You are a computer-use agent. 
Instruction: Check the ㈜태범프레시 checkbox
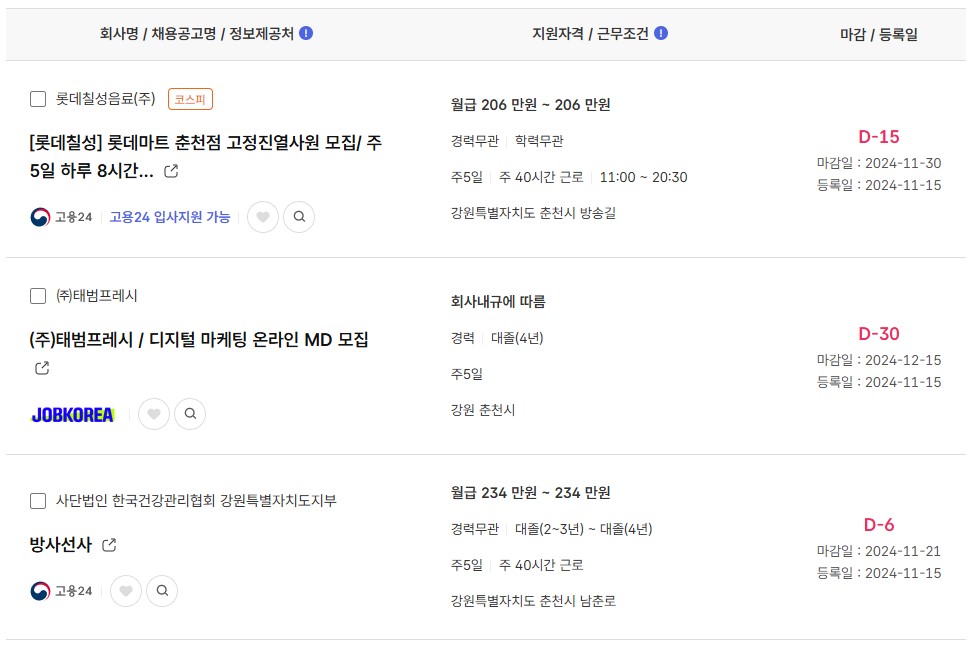tap(38, 296)
